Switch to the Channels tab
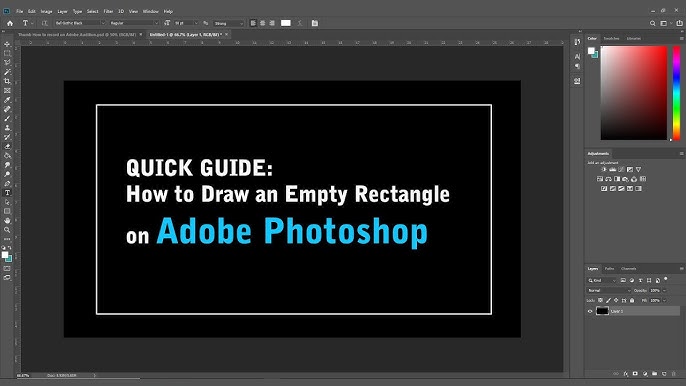 (x=629, y=269)
